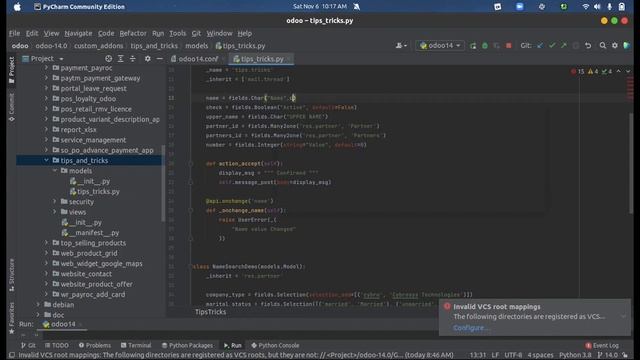Click the Commit side tool tab
The height and width of the screenshot is (360, 640).
click(11, 107)
